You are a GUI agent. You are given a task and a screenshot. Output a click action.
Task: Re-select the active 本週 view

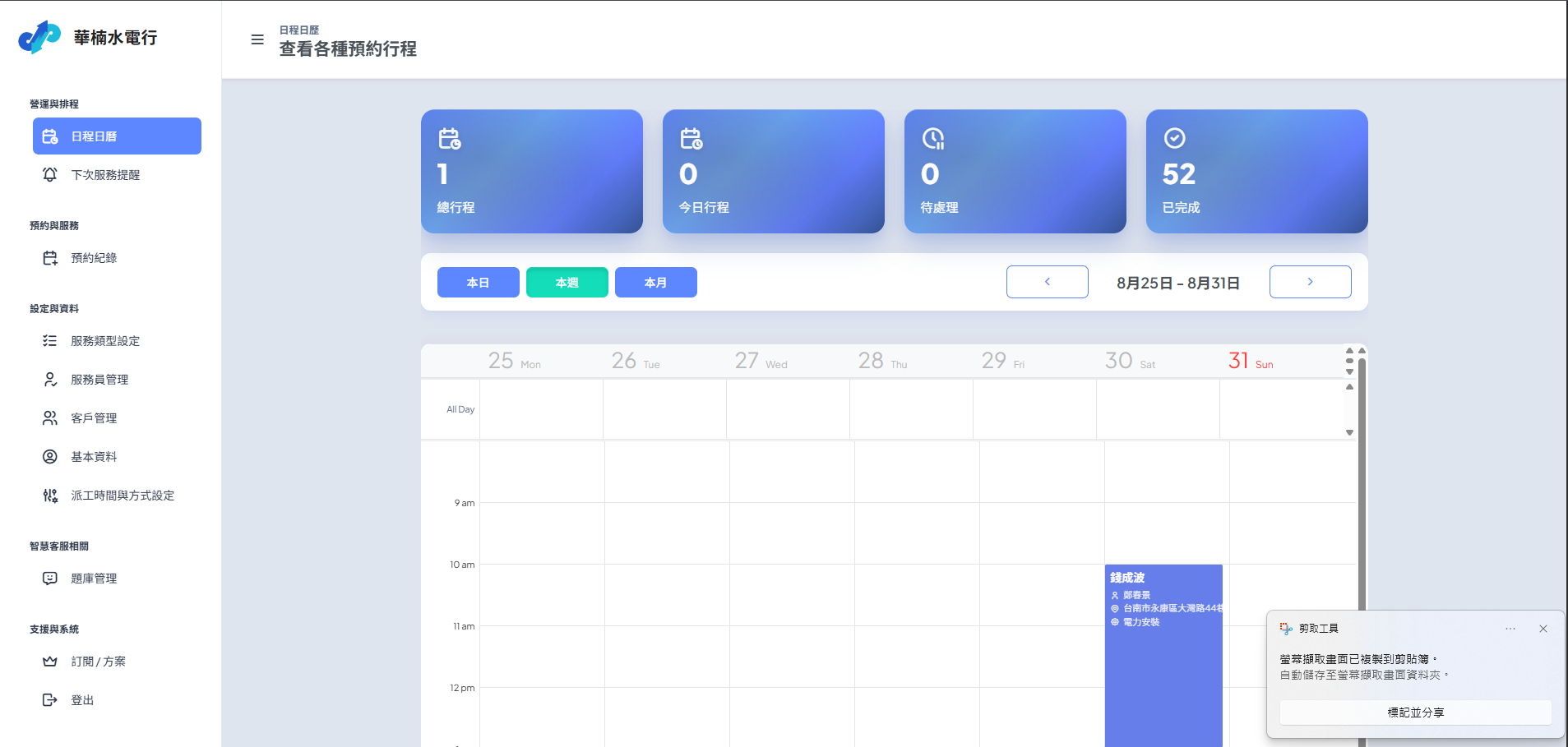pyautogui.click(x=567, y=282)
